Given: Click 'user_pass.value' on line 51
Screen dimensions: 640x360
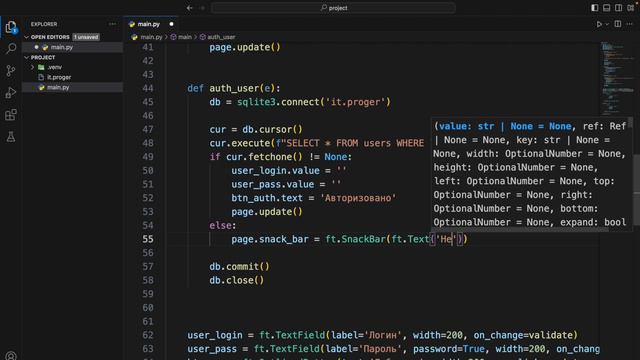Looking at the screenshot, I should tap(273, 184).
